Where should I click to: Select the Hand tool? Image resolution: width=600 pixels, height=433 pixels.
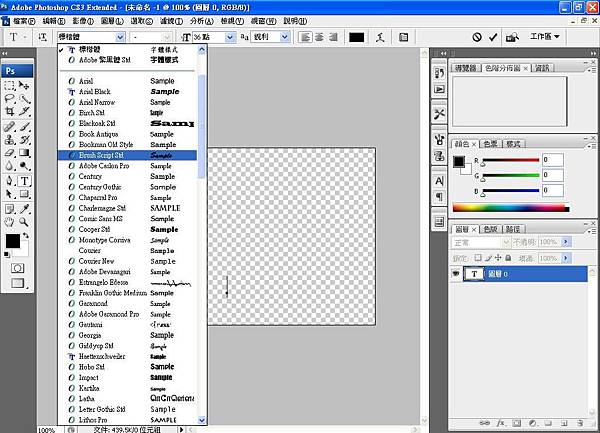(x=10, y=222)
